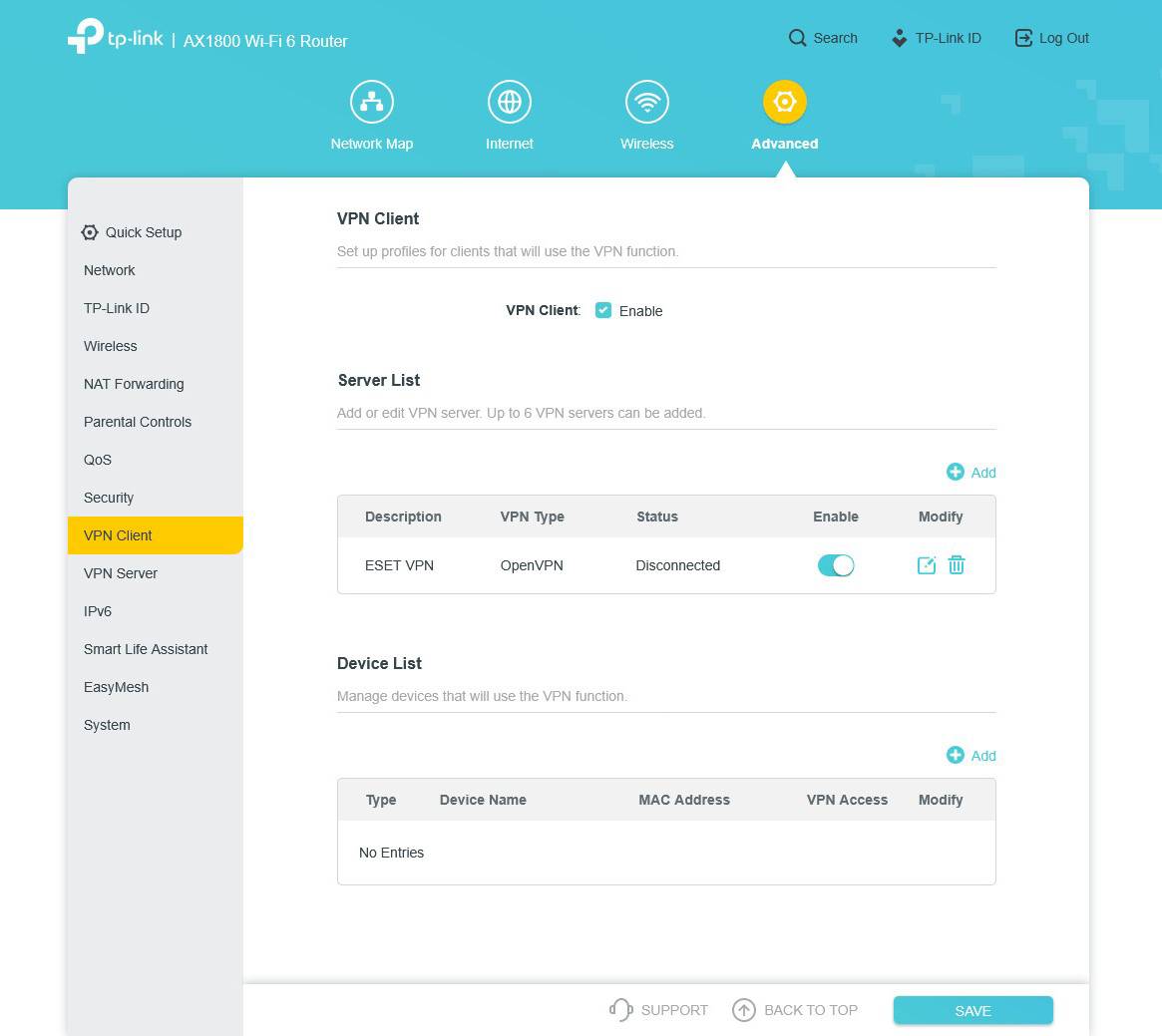Open Parental Controls settings
Image resolution: width=1162 pixels, height=1036 pixels.
coord(137,422)
